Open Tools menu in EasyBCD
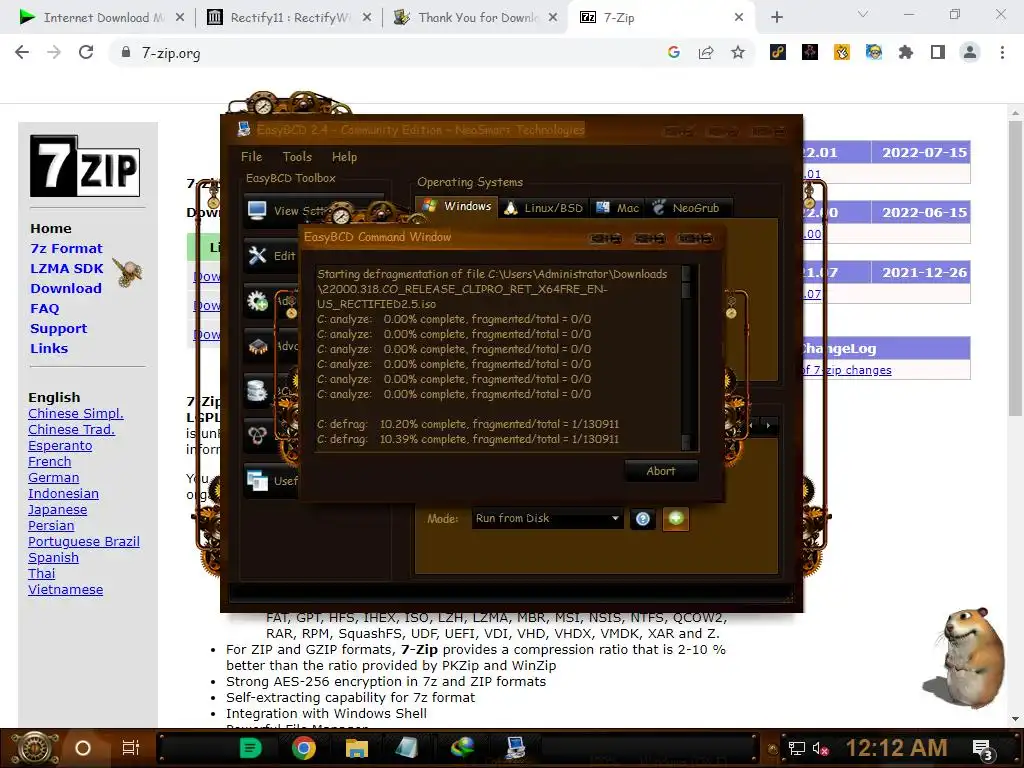 pyautogui.click(x=297, y=157)
